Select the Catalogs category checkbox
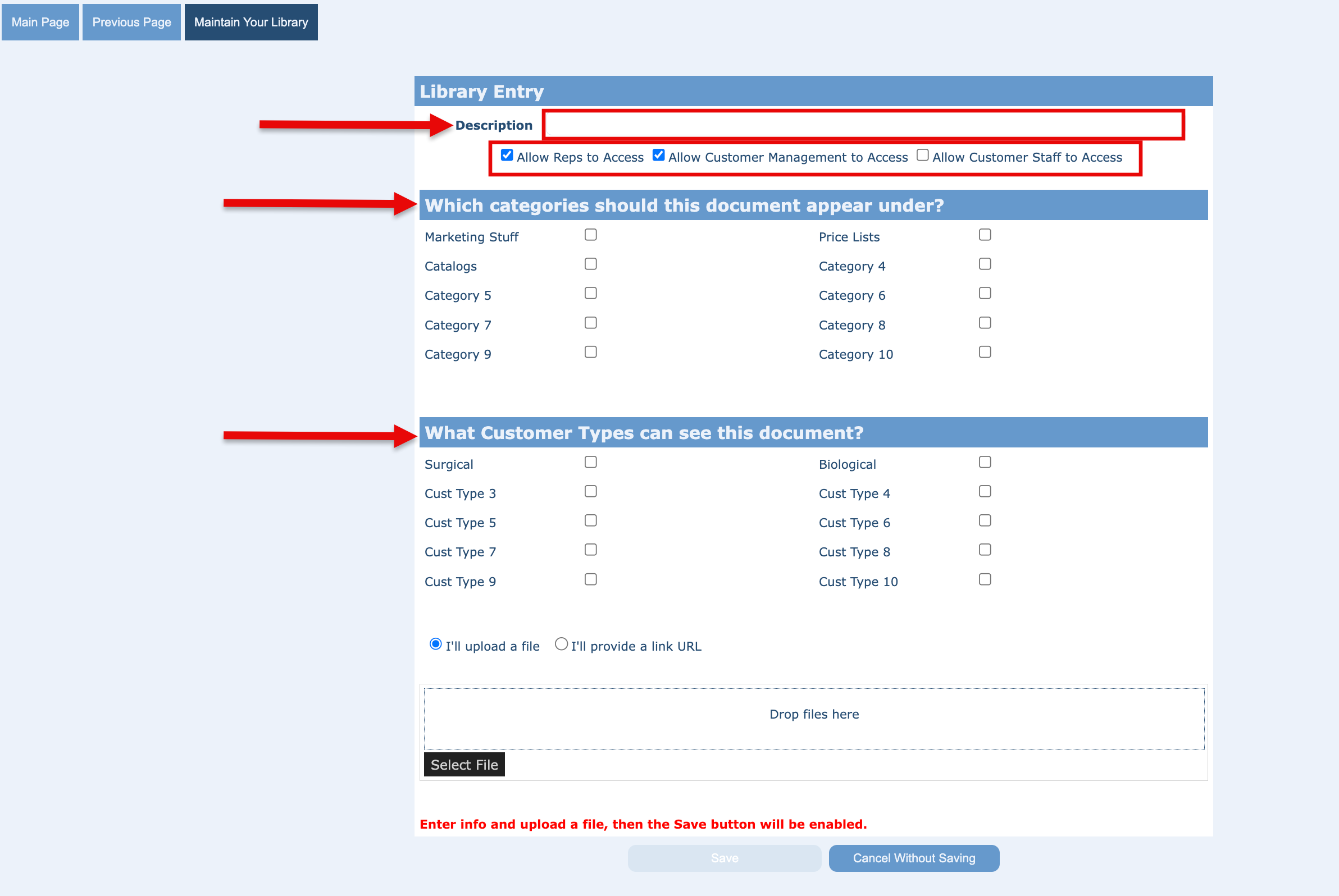Image resolution: width=1339 pixels, height=896 pixels. tap(591, 264)
